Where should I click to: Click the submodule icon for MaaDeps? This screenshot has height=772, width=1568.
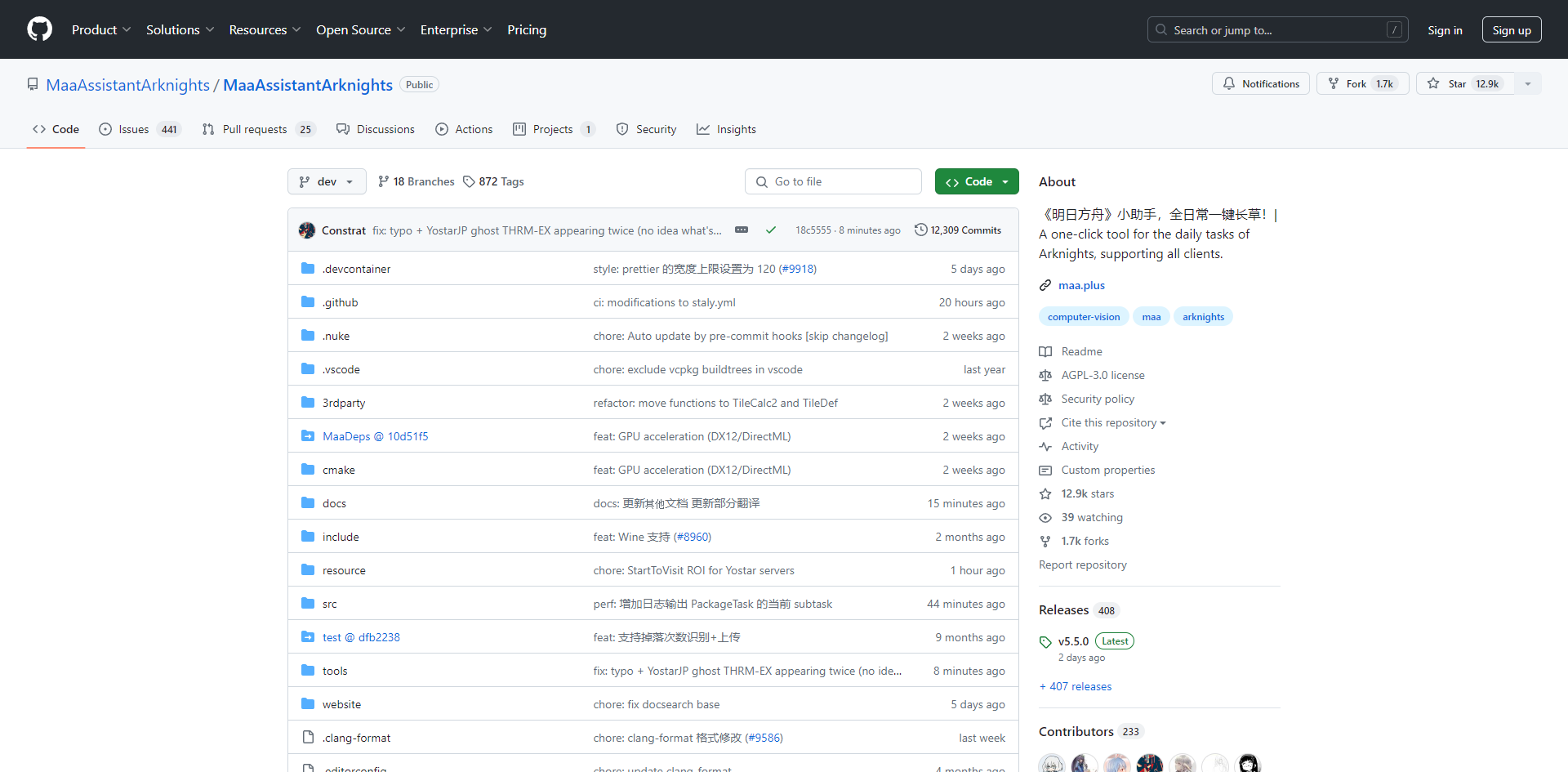tap(308, 435)
